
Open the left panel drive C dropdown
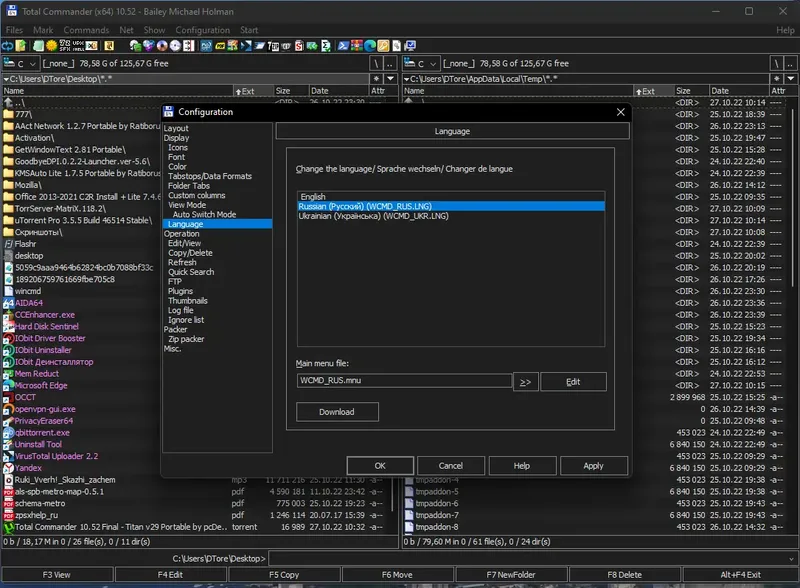21,64
